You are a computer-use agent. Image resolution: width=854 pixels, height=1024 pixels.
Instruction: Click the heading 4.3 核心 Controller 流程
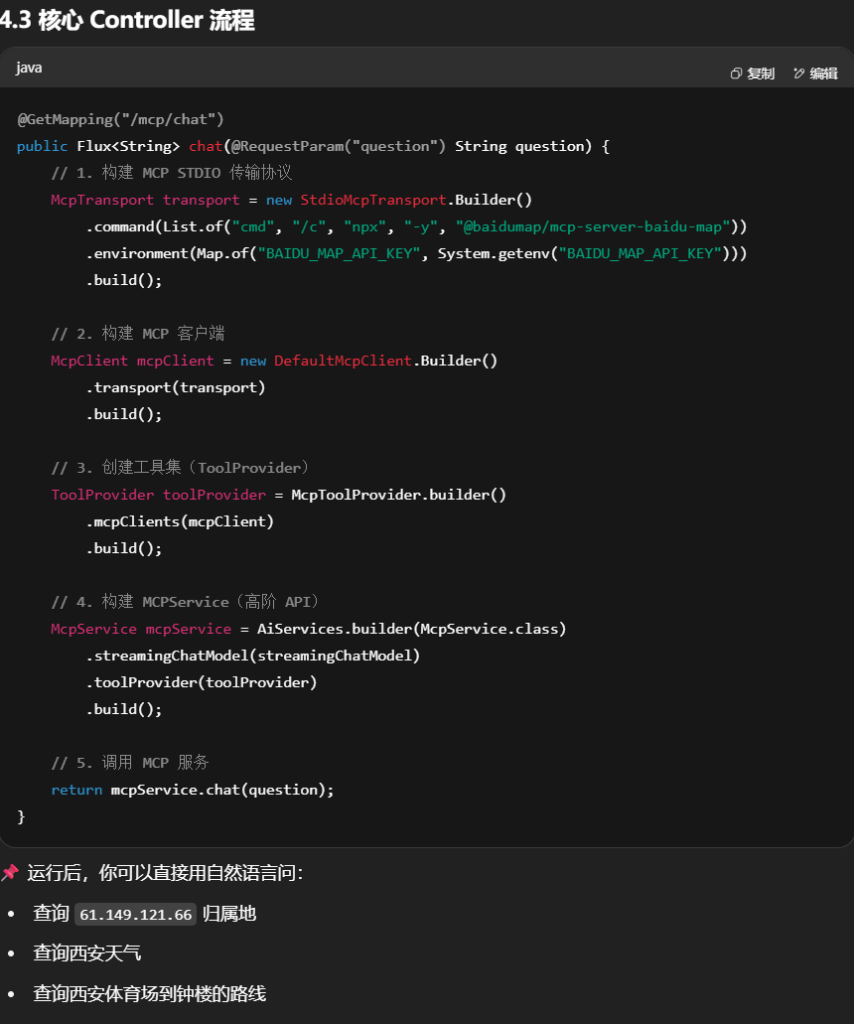[127, 20]
